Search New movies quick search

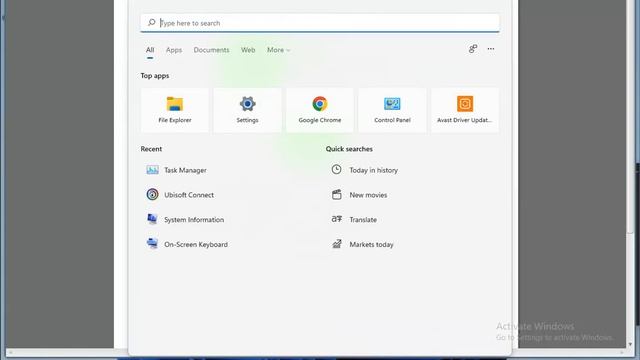point(368,195)
